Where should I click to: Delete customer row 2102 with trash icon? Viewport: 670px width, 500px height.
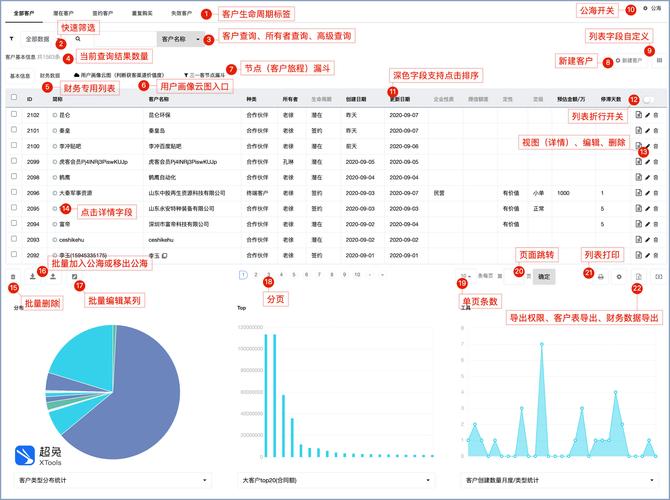(656, 115)
